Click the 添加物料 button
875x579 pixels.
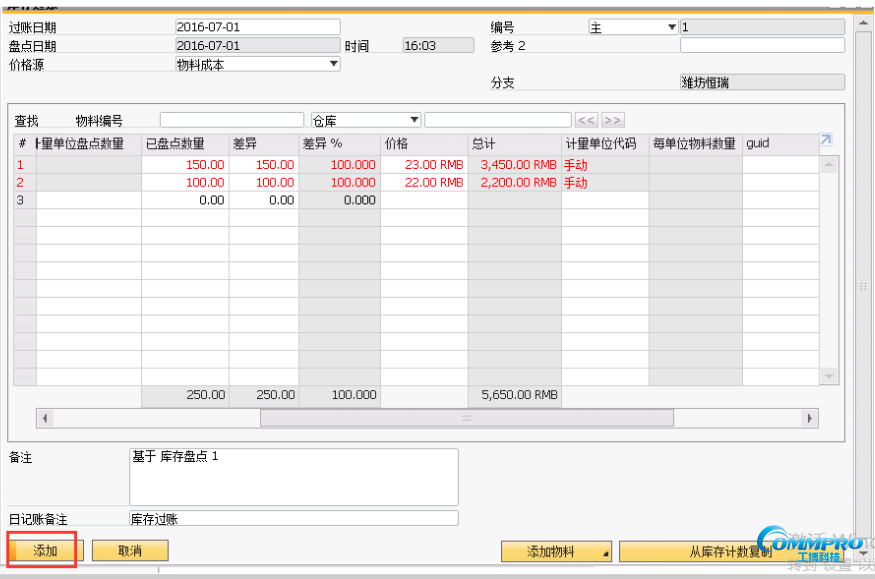550,551
